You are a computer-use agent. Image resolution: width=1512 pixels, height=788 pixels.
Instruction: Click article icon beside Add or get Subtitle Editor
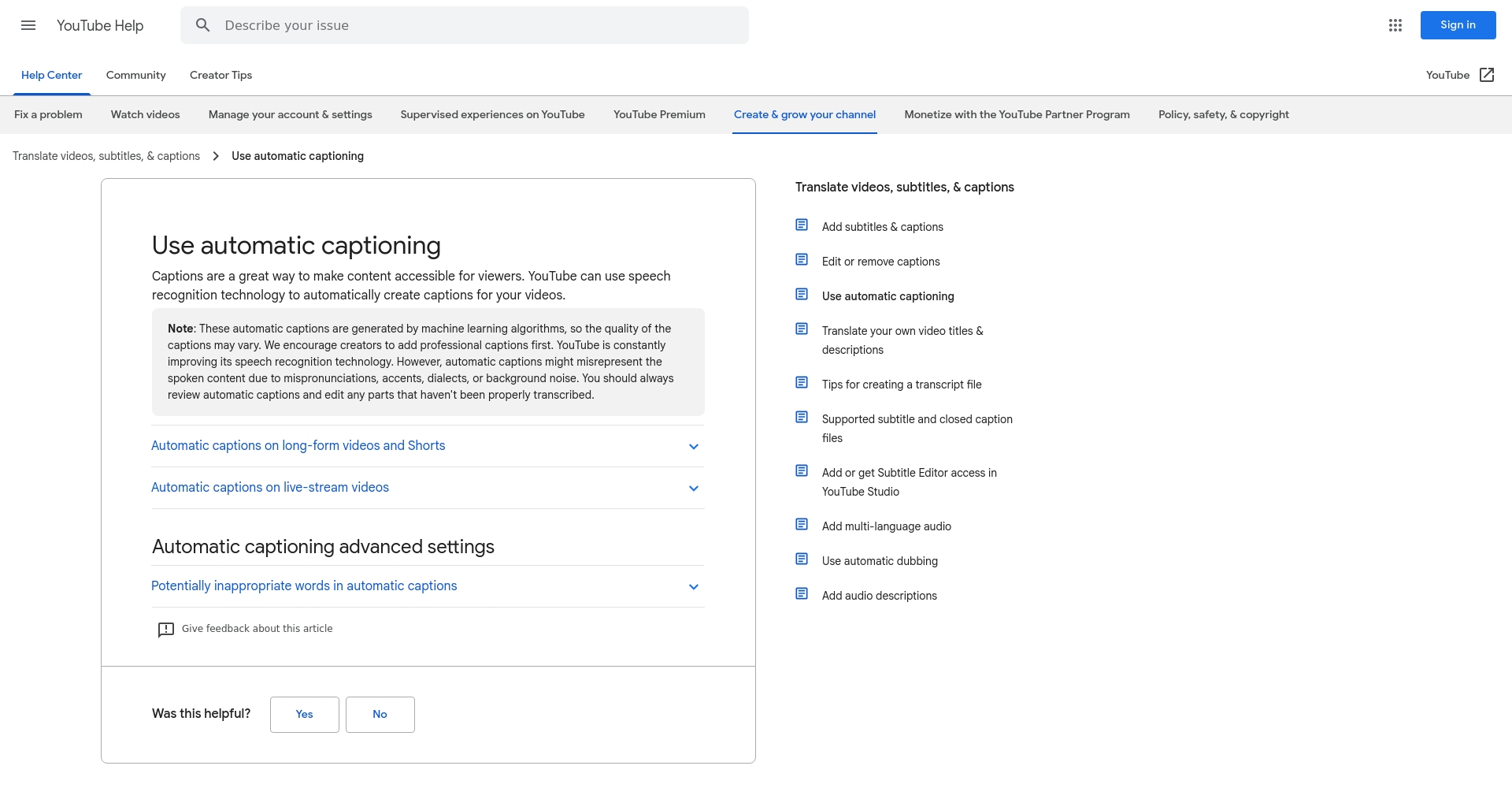[x=802, y=471]
